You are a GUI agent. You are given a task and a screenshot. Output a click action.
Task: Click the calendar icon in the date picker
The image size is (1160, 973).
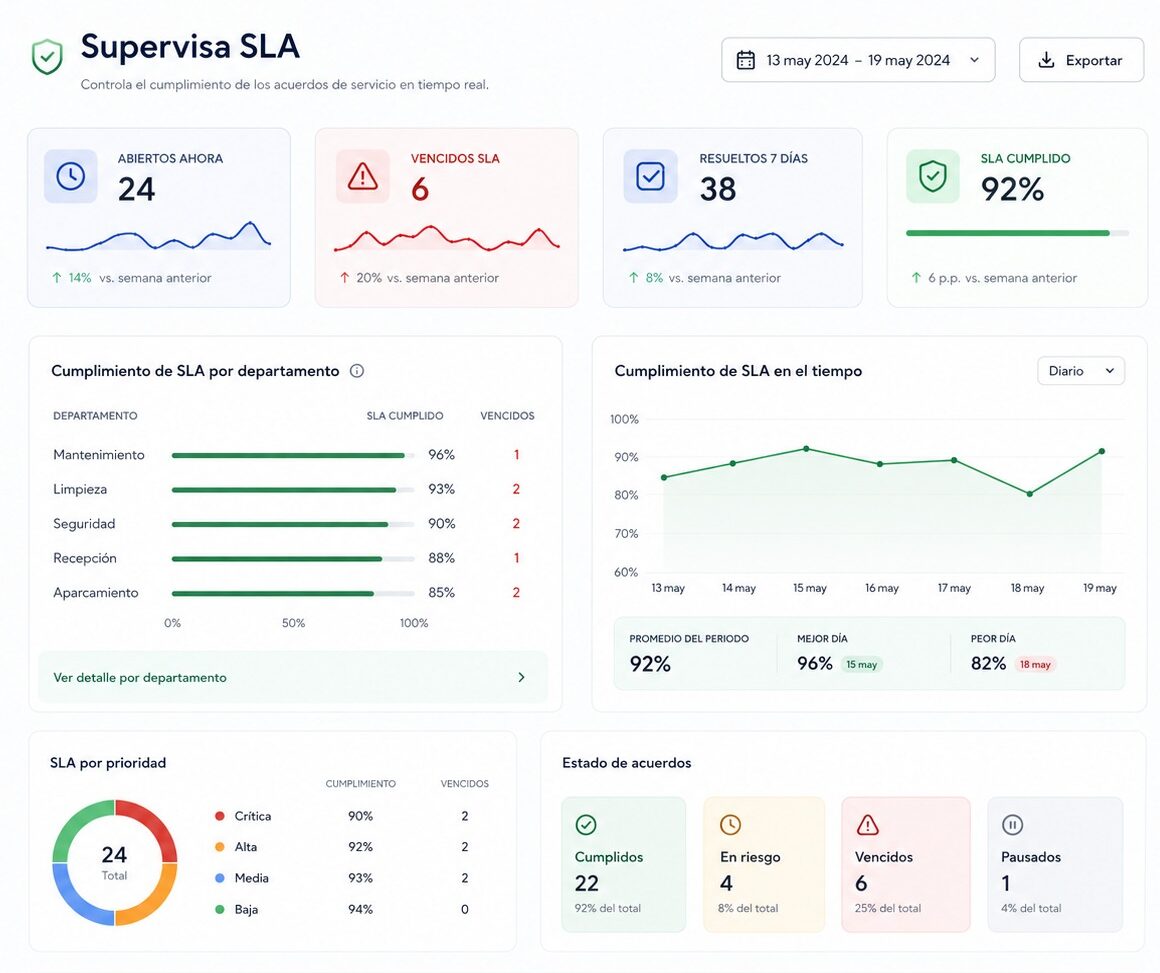746,60
